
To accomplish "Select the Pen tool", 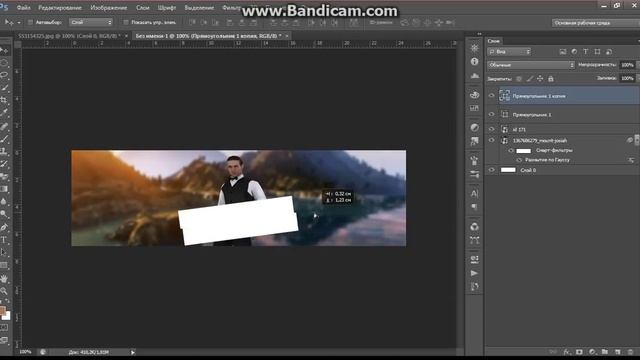I will pos(4,227).
